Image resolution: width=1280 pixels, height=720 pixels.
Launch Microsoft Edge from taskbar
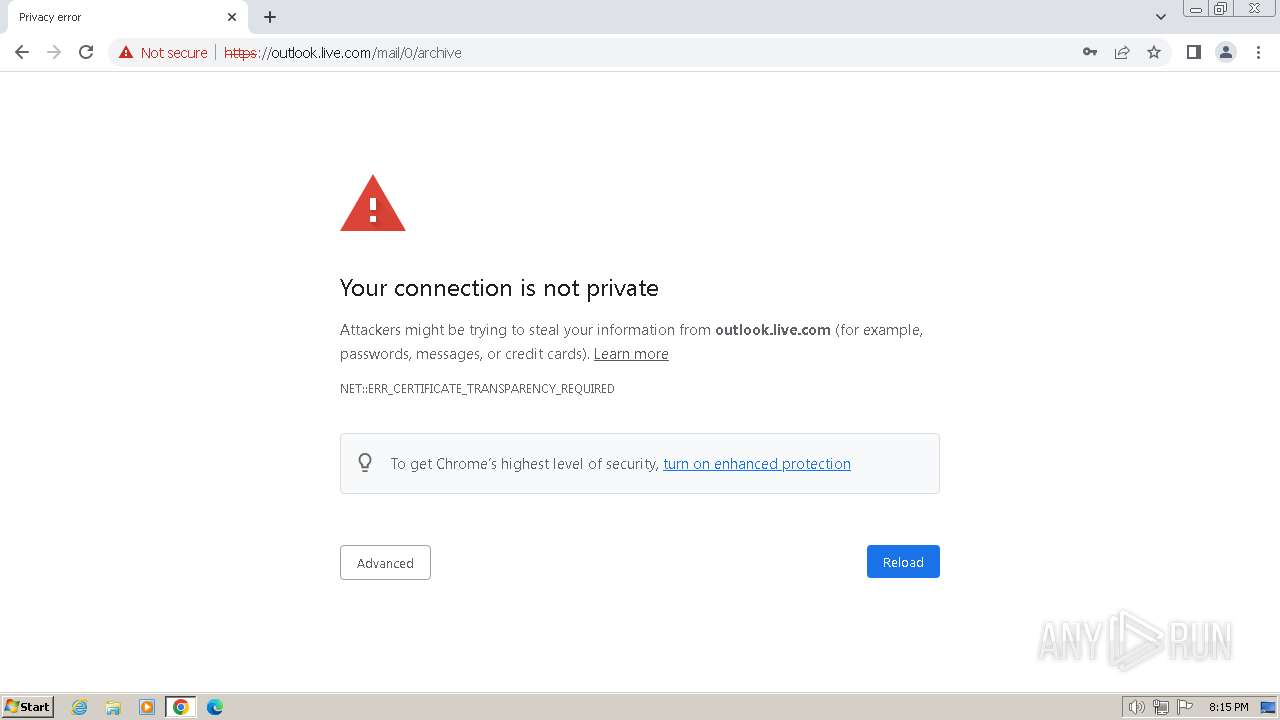tap(215, 707)
